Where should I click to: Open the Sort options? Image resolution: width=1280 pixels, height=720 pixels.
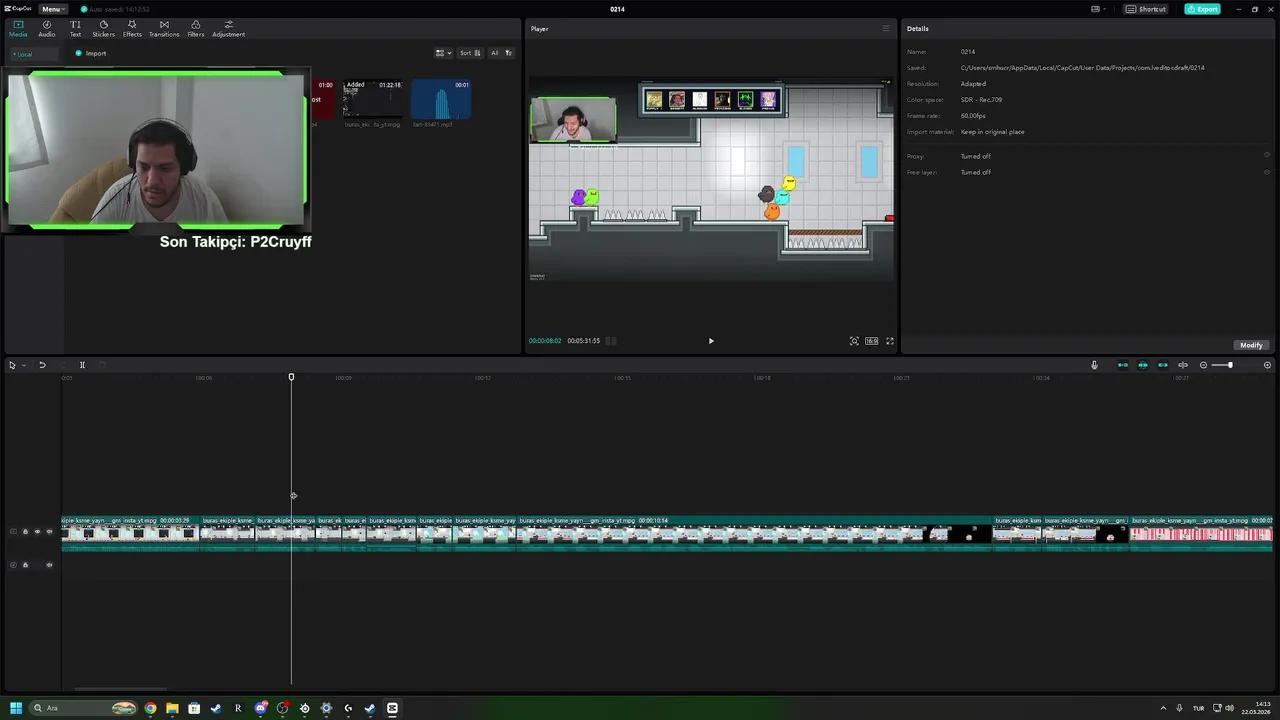(x=470, y=53)
